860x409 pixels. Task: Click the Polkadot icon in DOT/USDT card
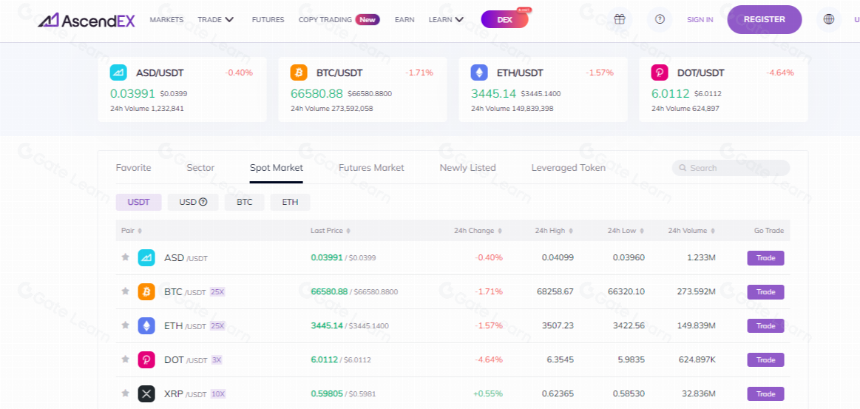pyautogui.click(x=660, y=73)
